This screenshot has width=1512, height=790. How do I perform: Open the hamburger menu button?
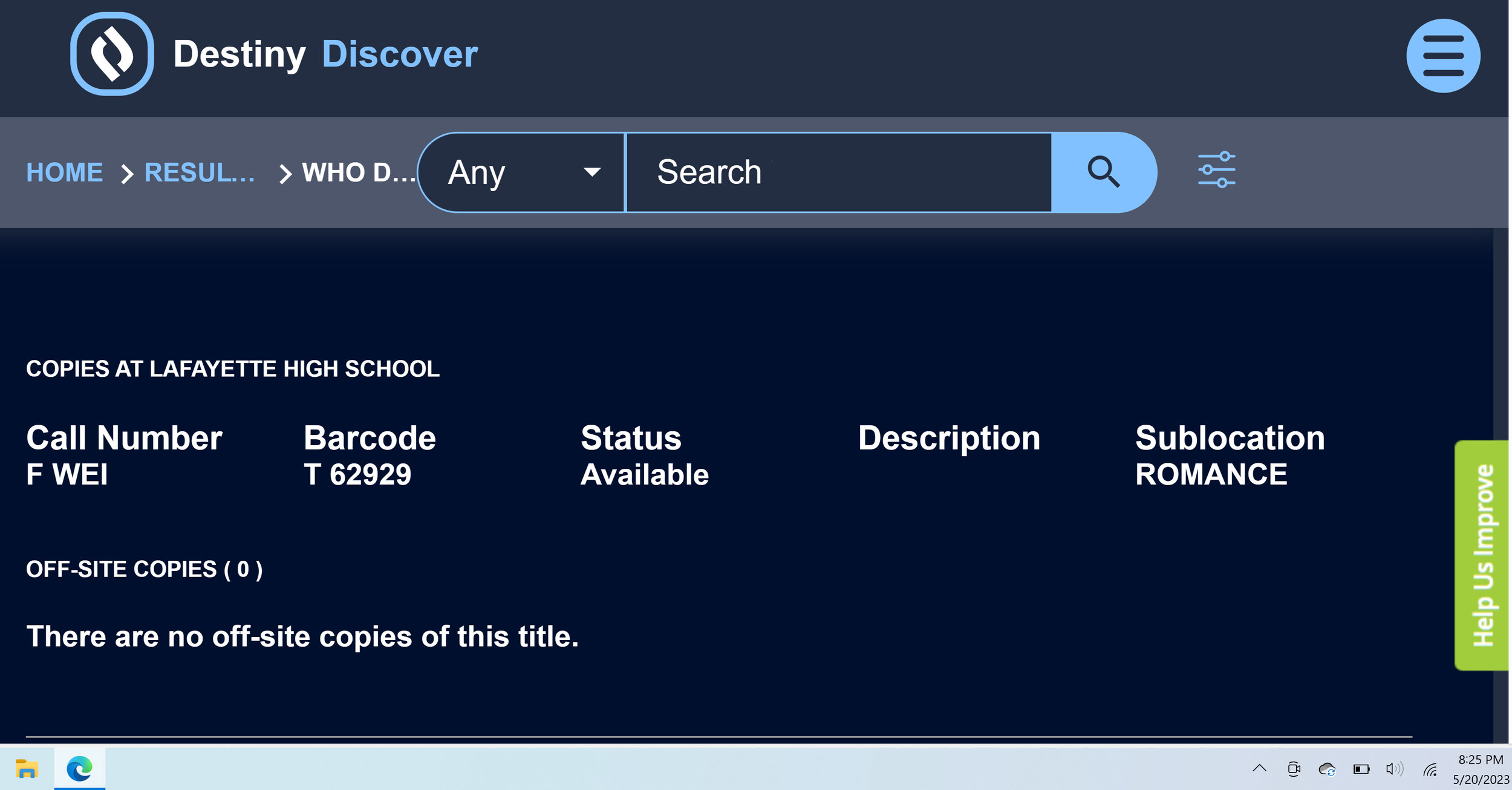click(1442, 56)
